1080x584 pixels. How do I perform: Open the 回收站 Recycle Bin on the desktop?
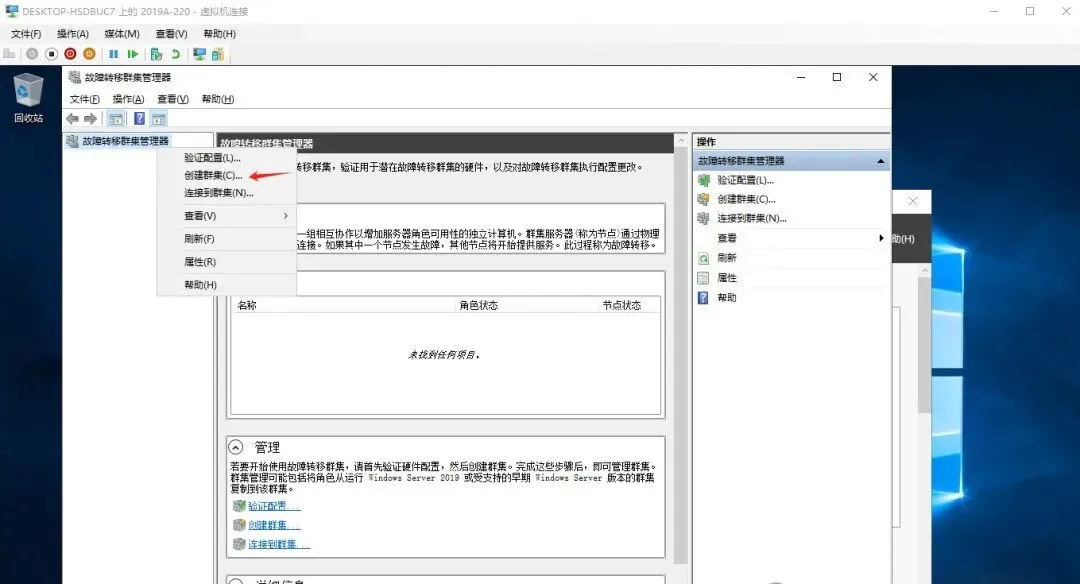click(x=26, y=97)
